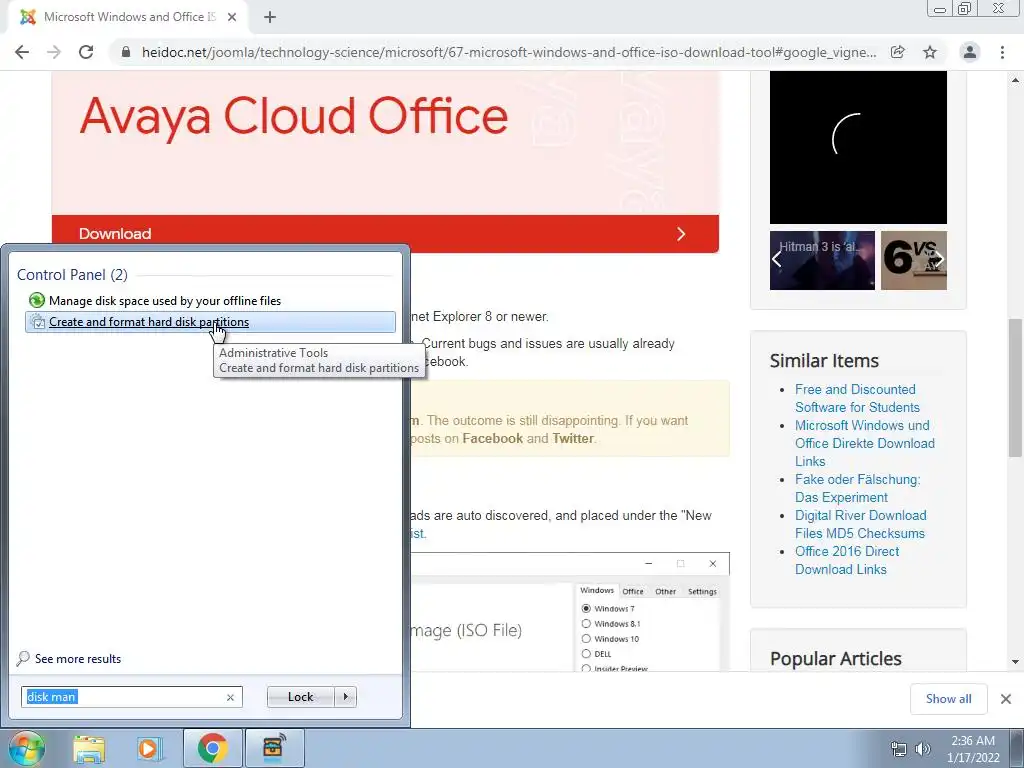Dismiss the downloads bar with X
This screenshot has height=768, width=1024.
click(1006, 699)
